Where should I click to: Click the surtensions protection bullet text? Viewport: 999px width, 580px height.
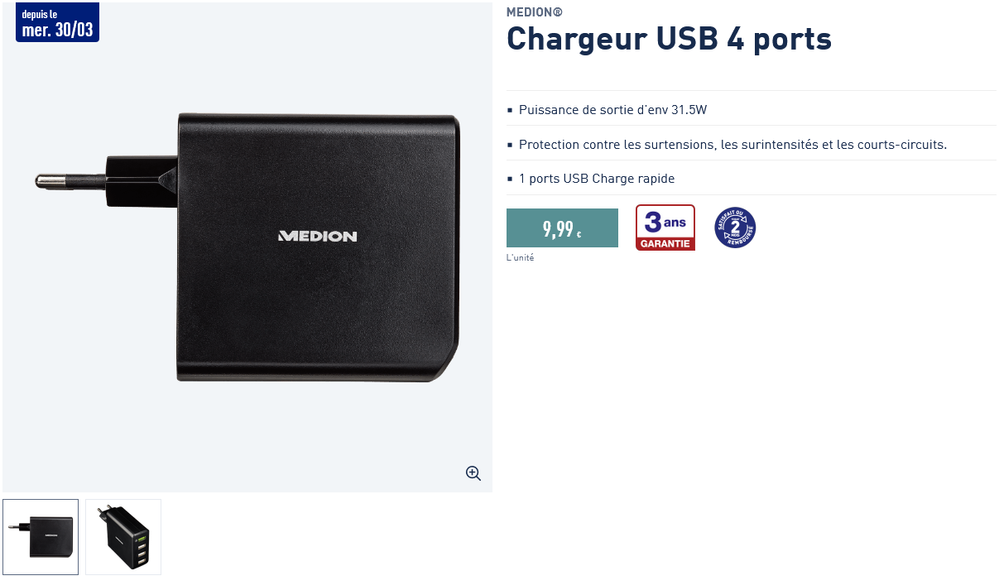732,145
